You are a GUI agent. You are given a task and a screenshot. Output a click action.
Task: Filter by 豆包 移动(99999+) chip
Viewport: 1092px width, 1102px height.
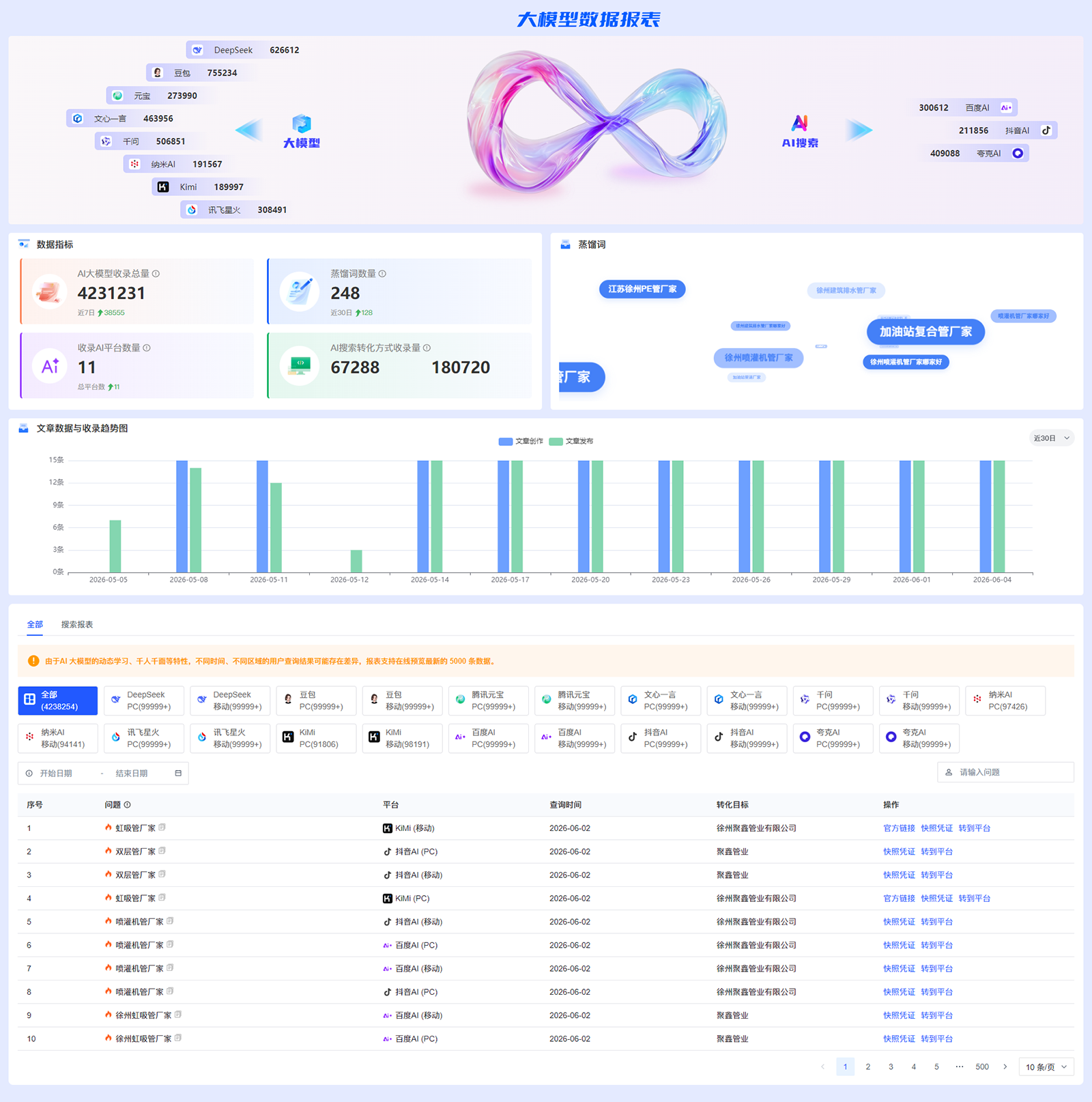[403, 701]
